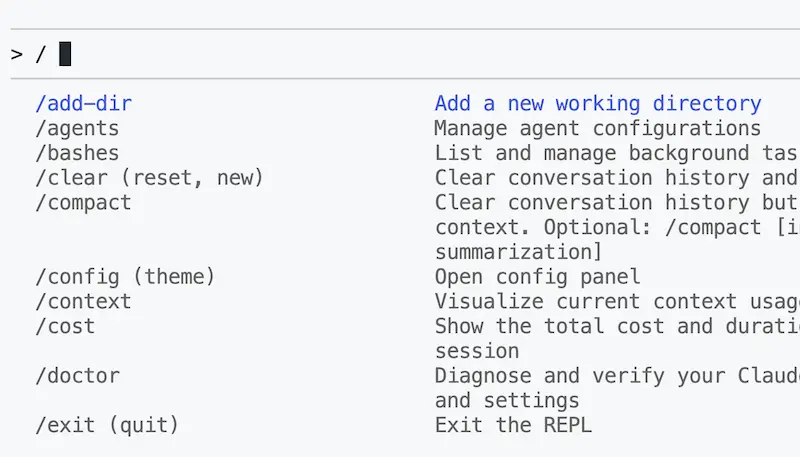Select the /exit (quit) command
The width and height of the screenshot is (800, 457).
tap(107, 425)
